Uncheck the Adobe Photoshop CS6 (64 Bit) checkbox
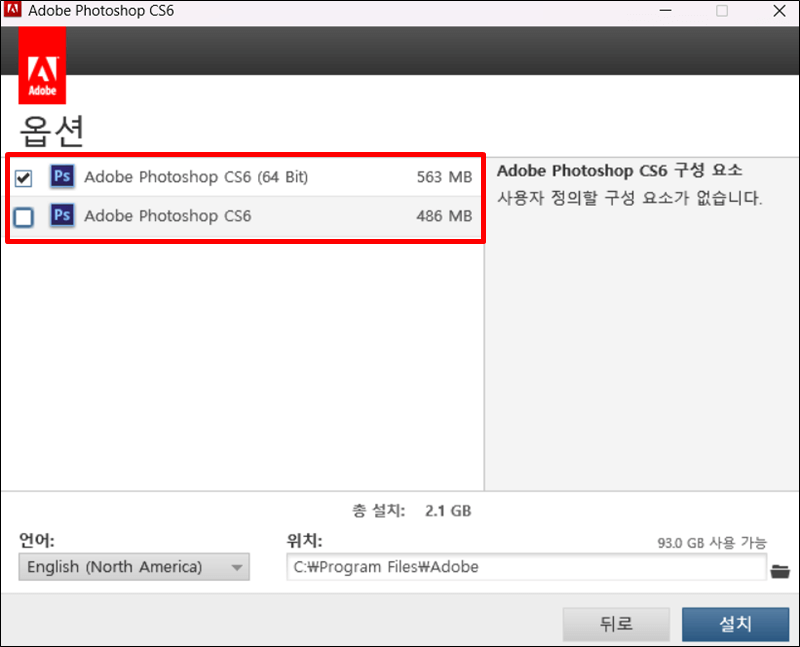Viewport: 800px width, 647px height. pos(23,176)
